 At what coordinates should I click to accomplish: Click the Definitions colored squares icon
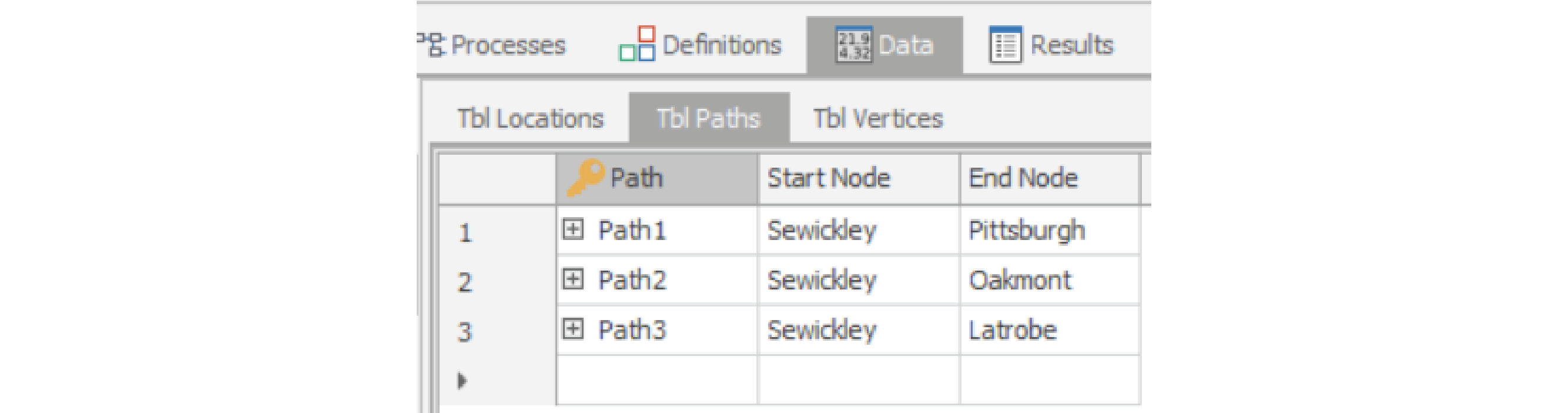pyautogui.click(x=636, y=45)
